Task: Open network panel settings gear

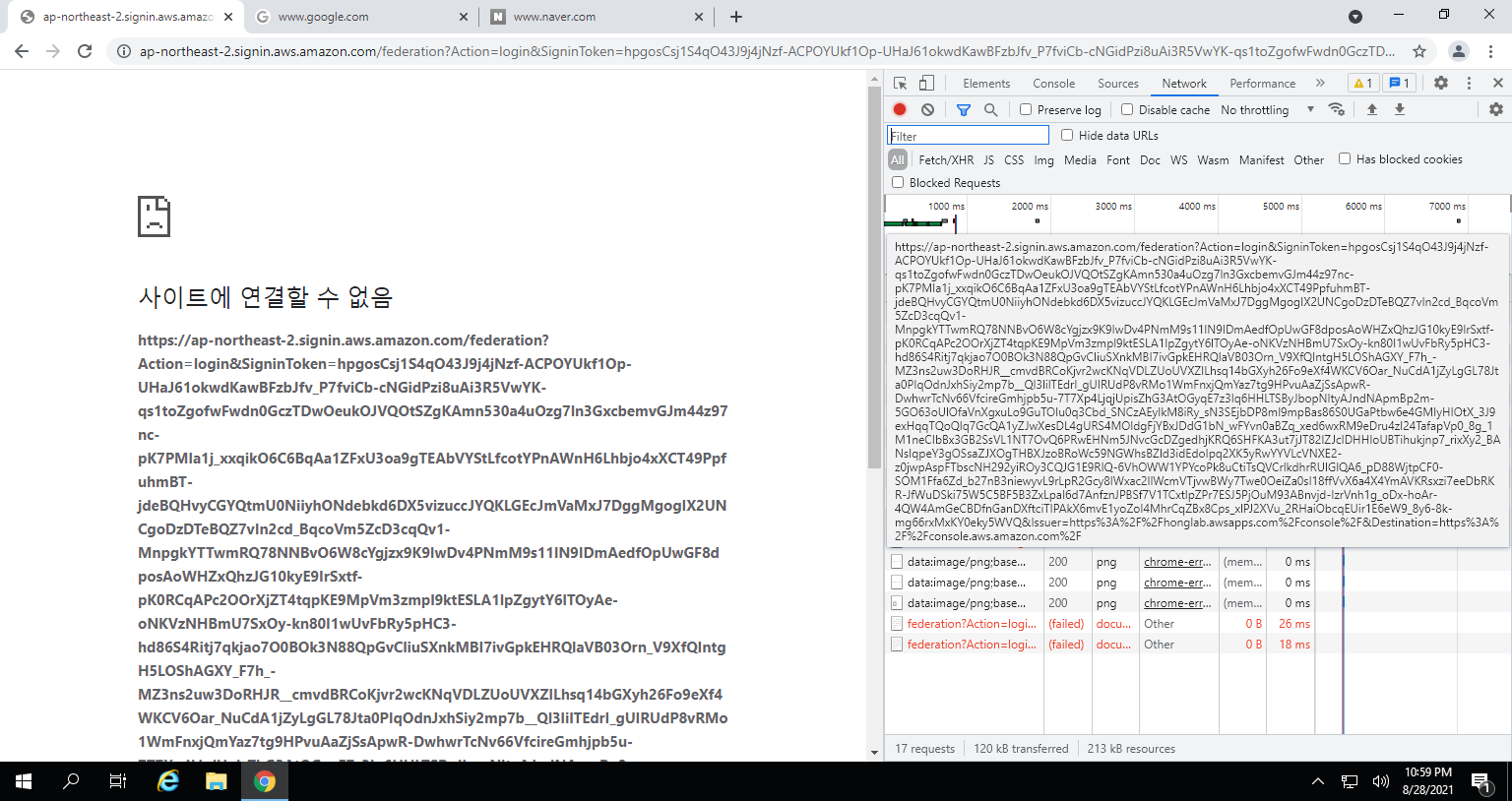Action: [x=1496, y=109]
